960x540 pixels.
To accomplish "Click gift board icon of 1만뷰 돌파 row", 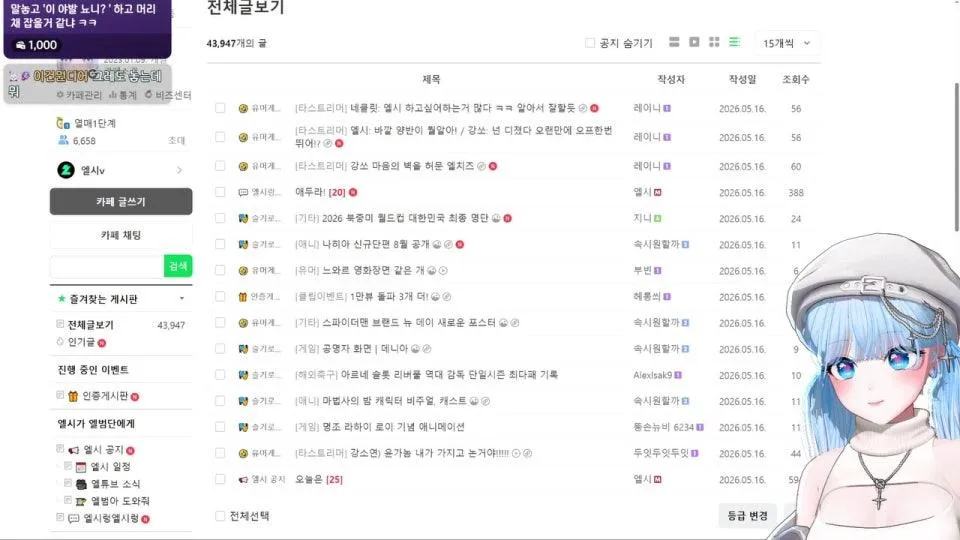I will 242,296.
